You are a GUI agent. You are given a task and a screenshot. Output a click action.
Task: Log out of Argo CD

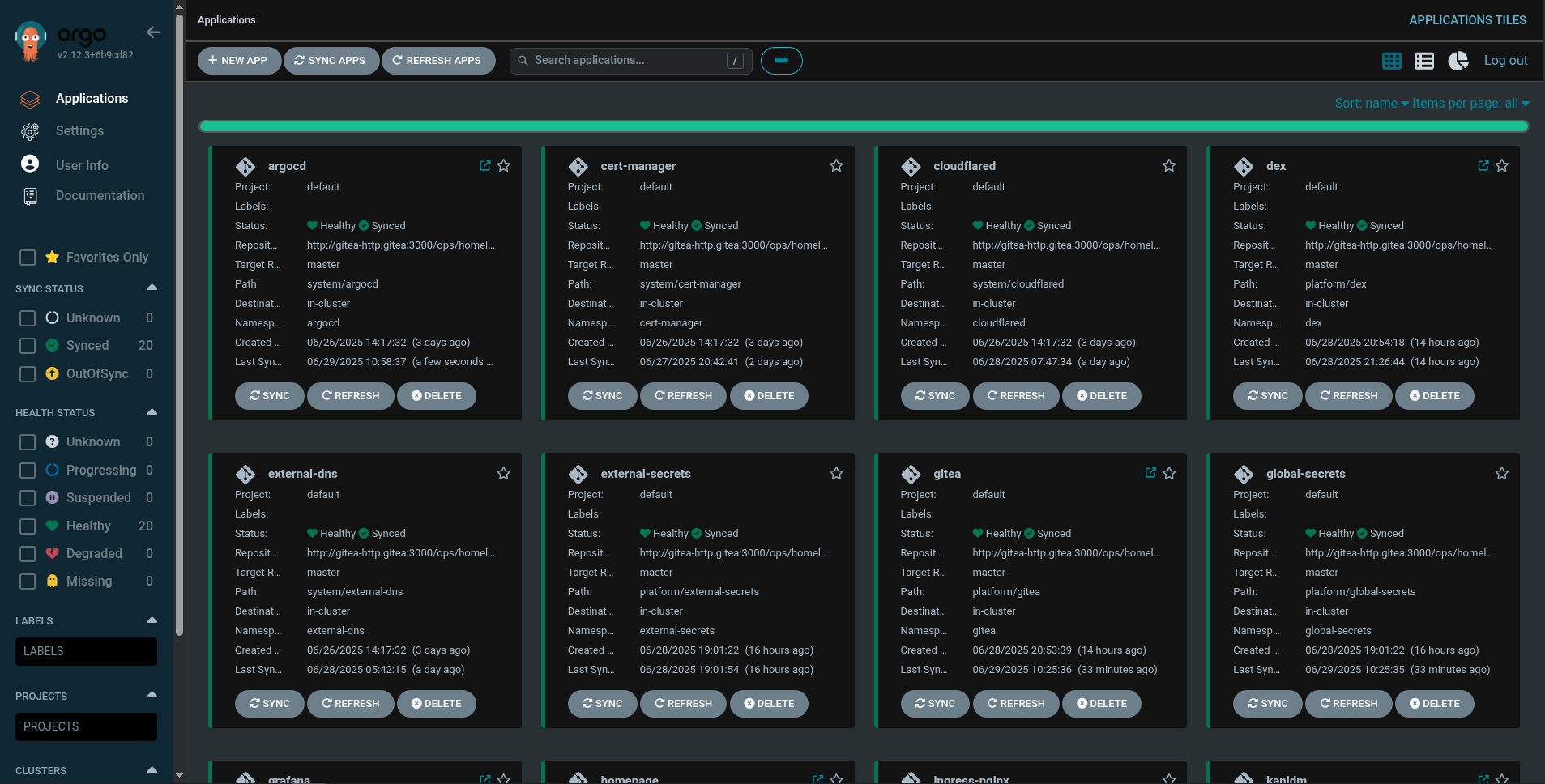click(x=1505, y=61)
